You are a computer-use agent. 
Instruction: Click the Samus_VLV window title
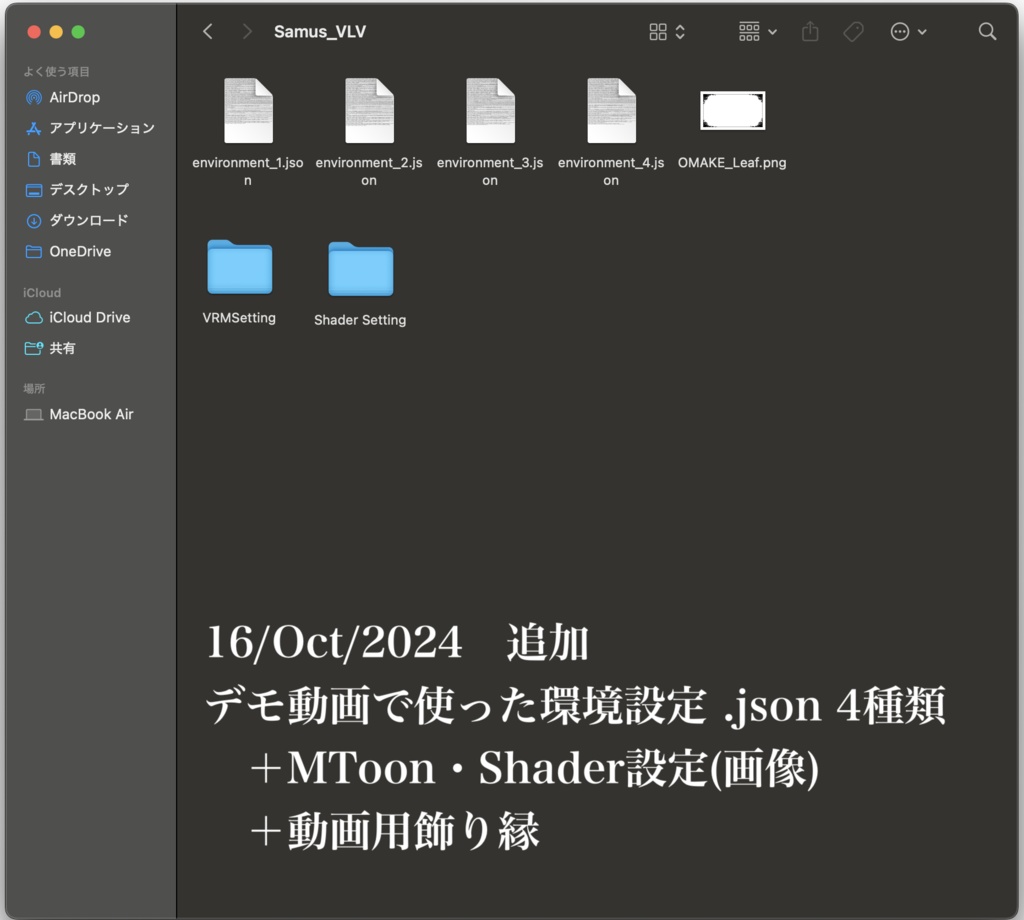(x=320, y=31)
